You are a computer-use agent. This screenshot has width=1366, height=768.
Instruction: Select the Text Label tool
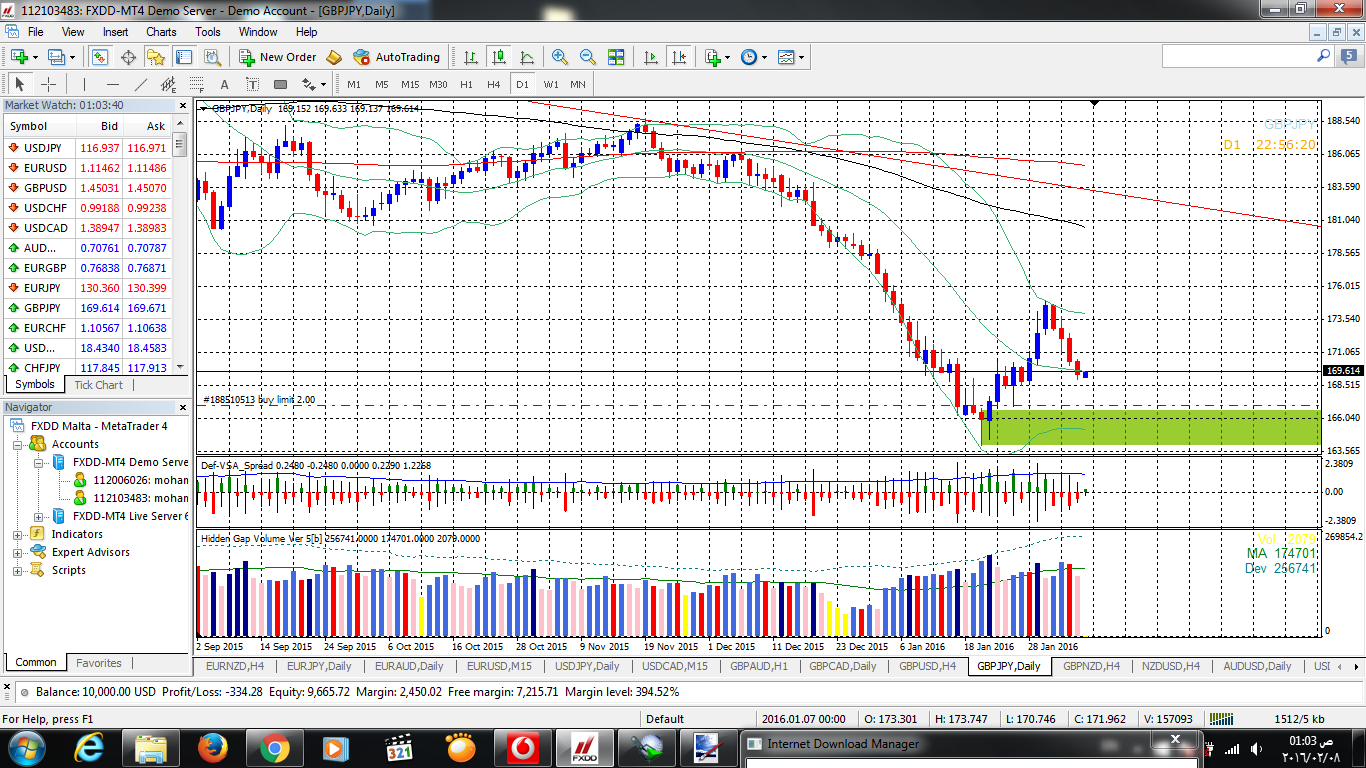pos(252,84)
